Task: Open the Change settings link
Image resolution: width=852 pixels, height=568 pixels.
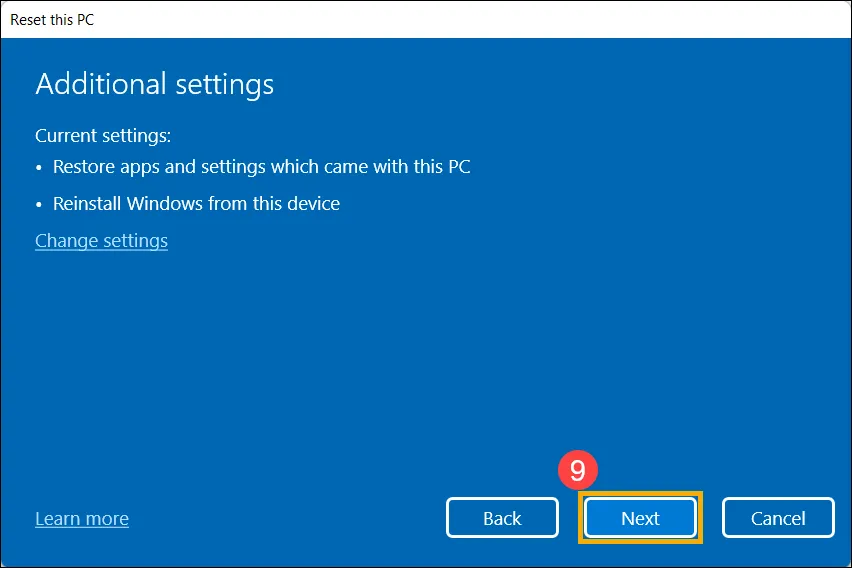Action: (x=101, y=240)
